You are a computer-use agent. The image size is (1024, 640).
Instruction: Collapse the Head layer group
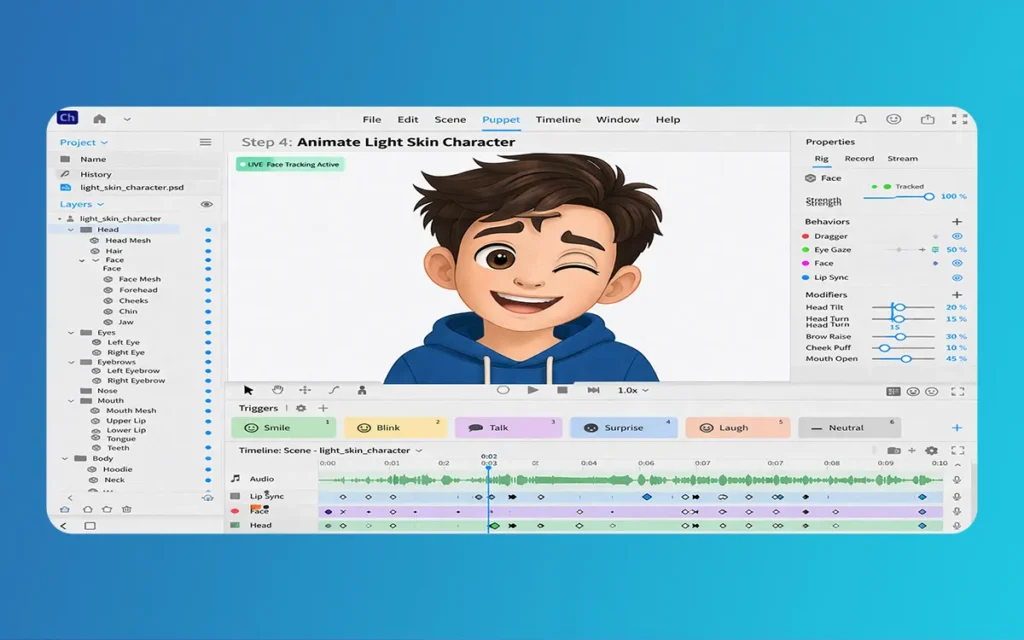click(x=71, y=230)
